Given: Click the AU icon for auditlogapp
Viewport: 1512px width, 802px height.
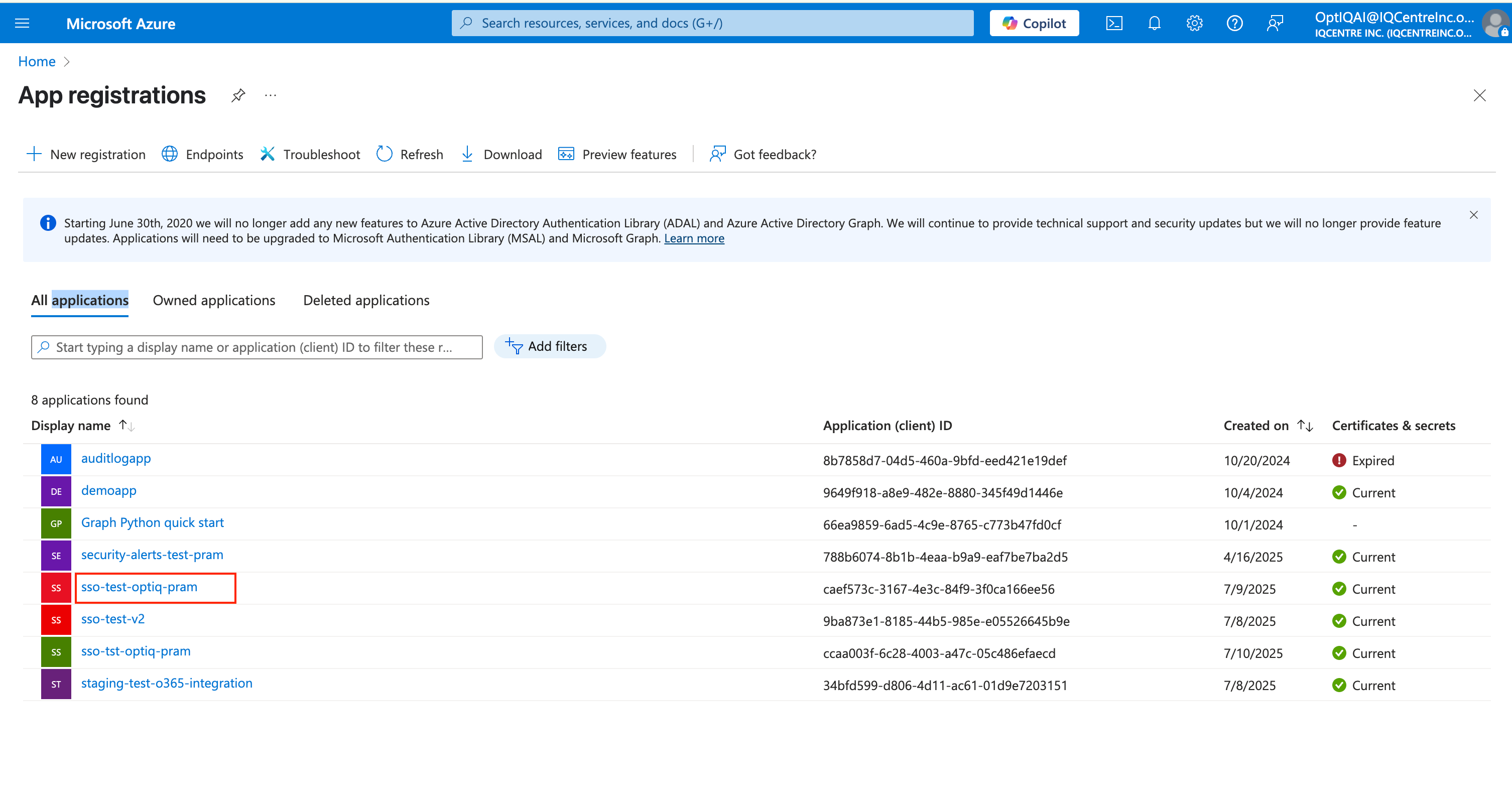Looking at the screenshot, I should tap(56, 459).
